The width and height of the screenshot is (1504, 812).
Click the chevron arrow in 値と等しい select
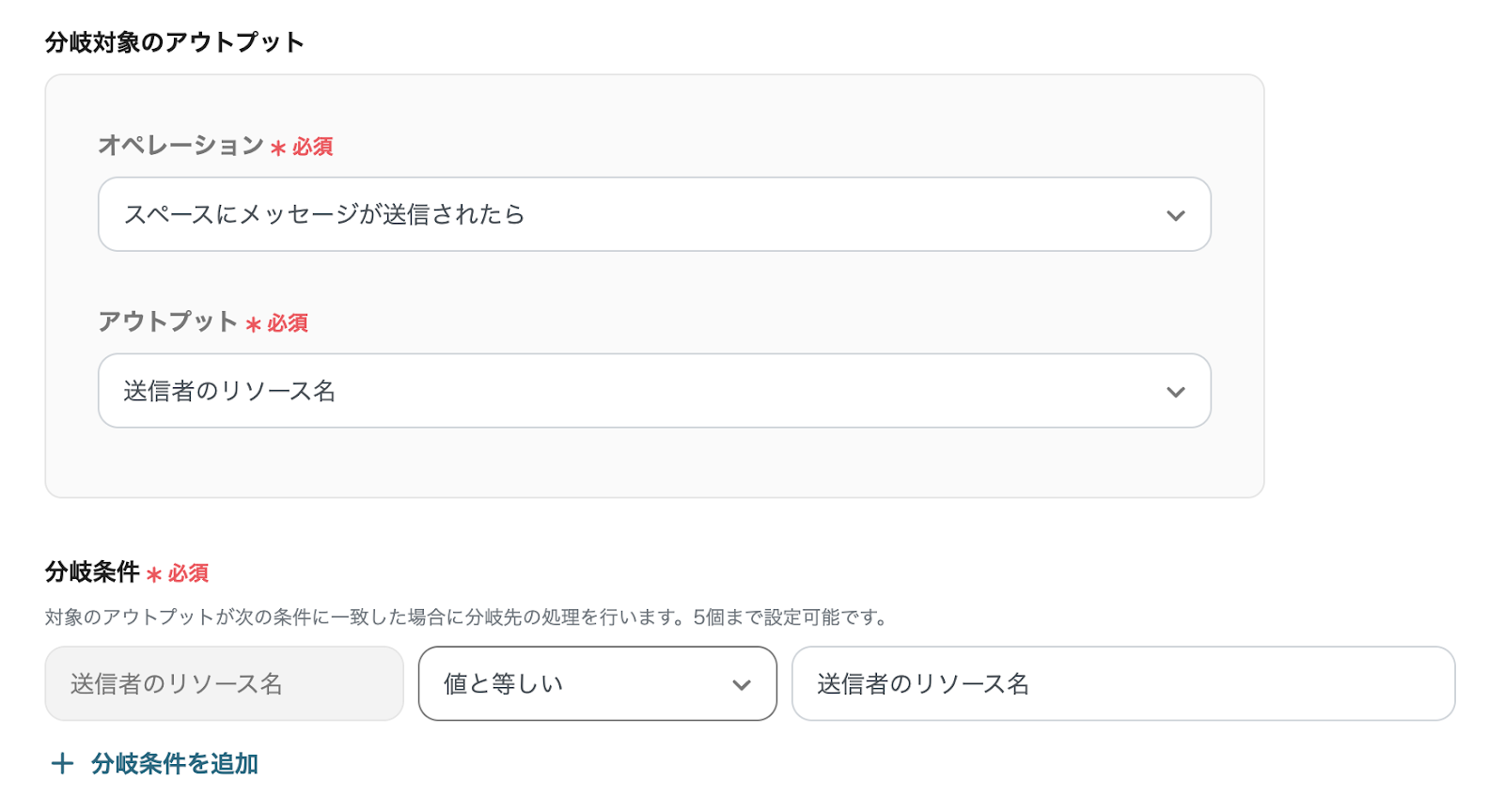pyautogui.click(x=742, y=685)
